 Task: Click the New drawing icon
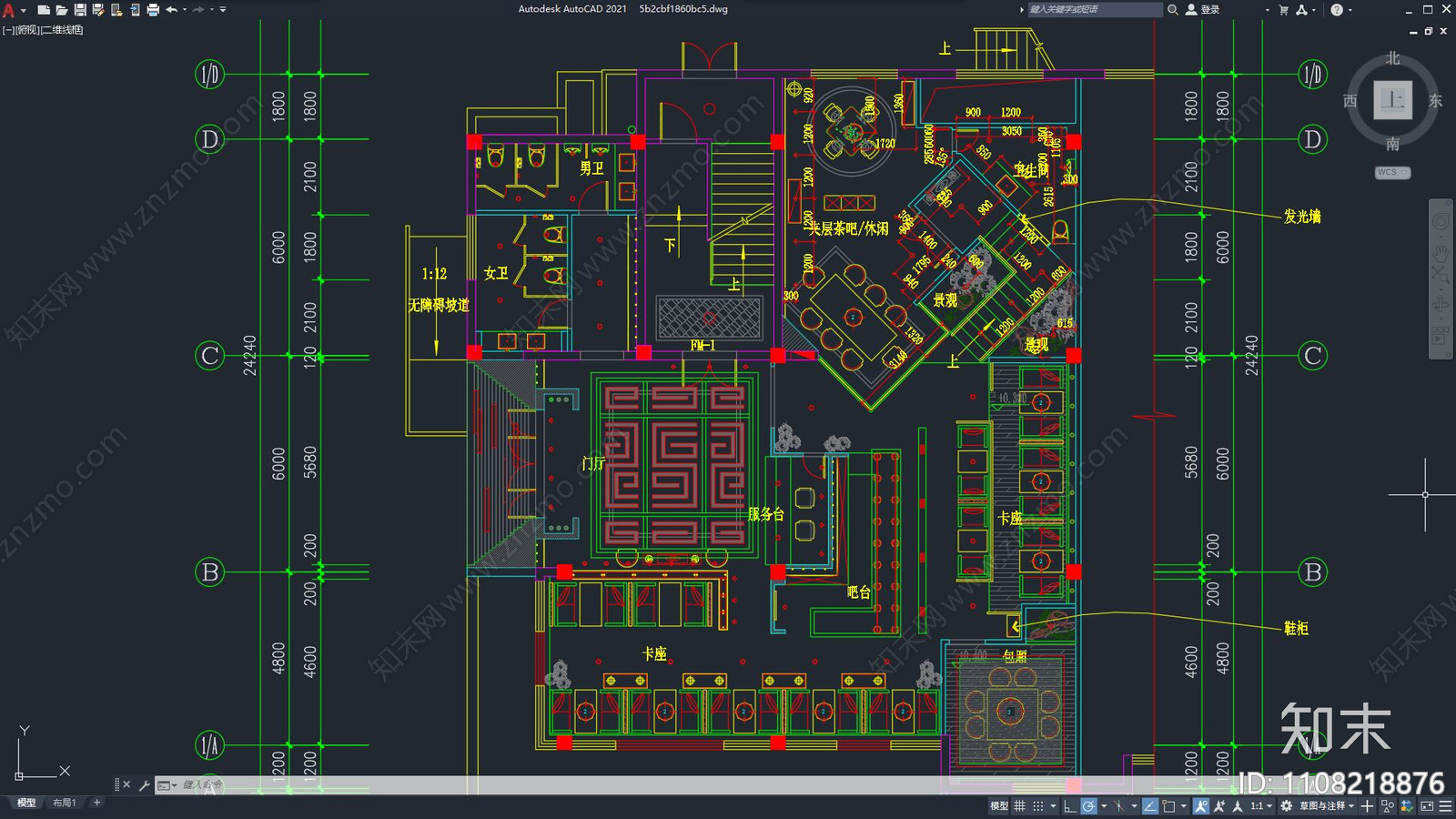43,9
